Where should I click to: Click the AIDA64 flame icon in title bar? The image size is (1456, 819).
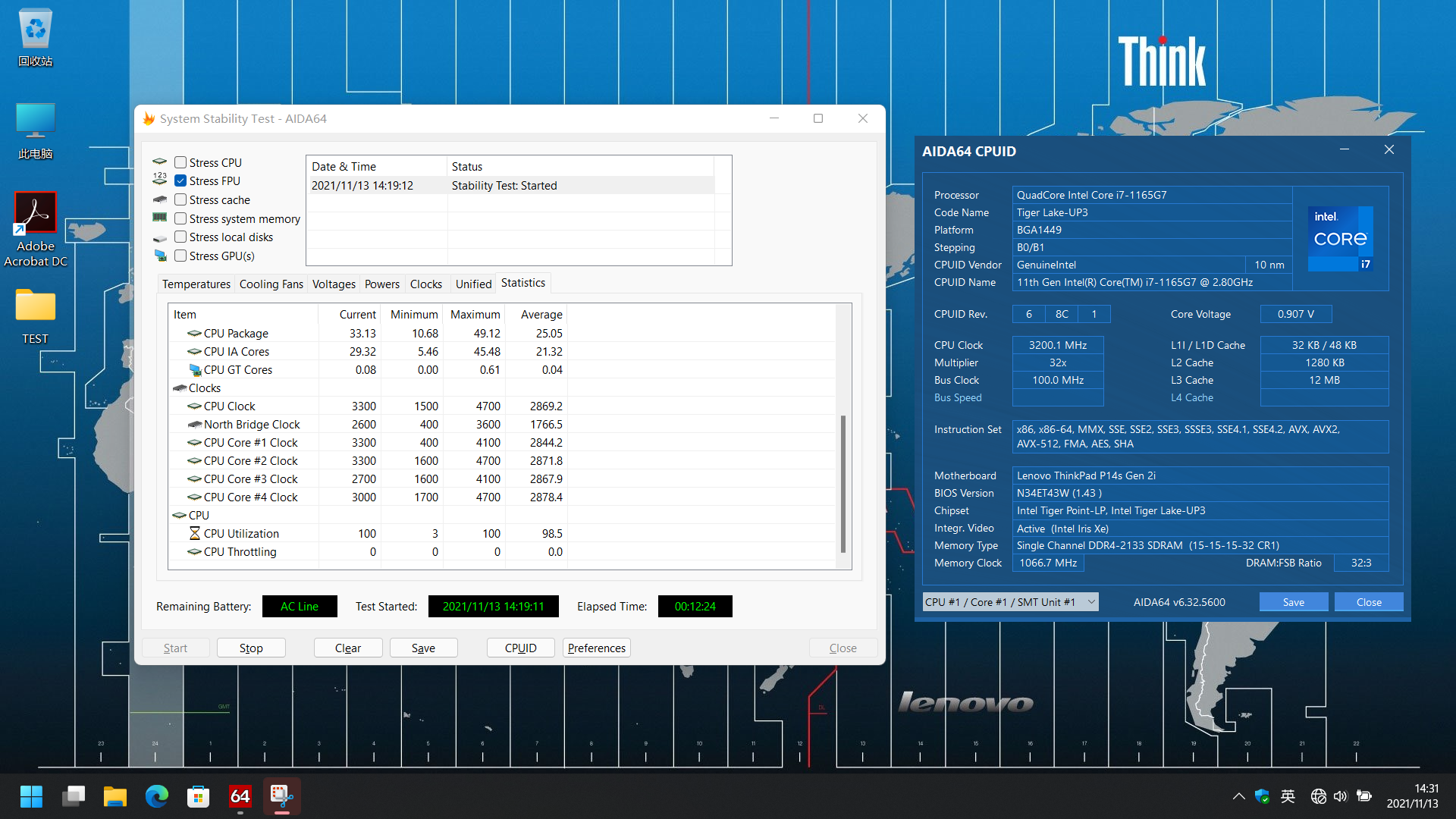pos(149,118)
